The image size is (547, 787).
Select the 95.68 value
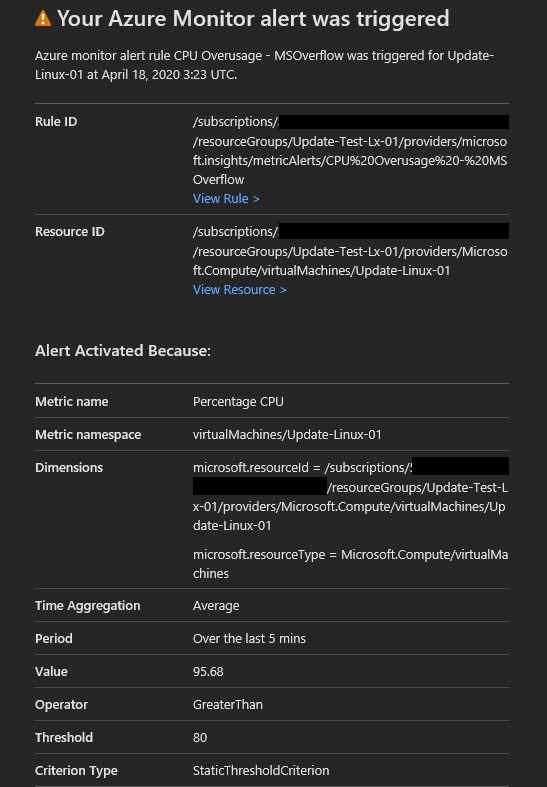208,672
